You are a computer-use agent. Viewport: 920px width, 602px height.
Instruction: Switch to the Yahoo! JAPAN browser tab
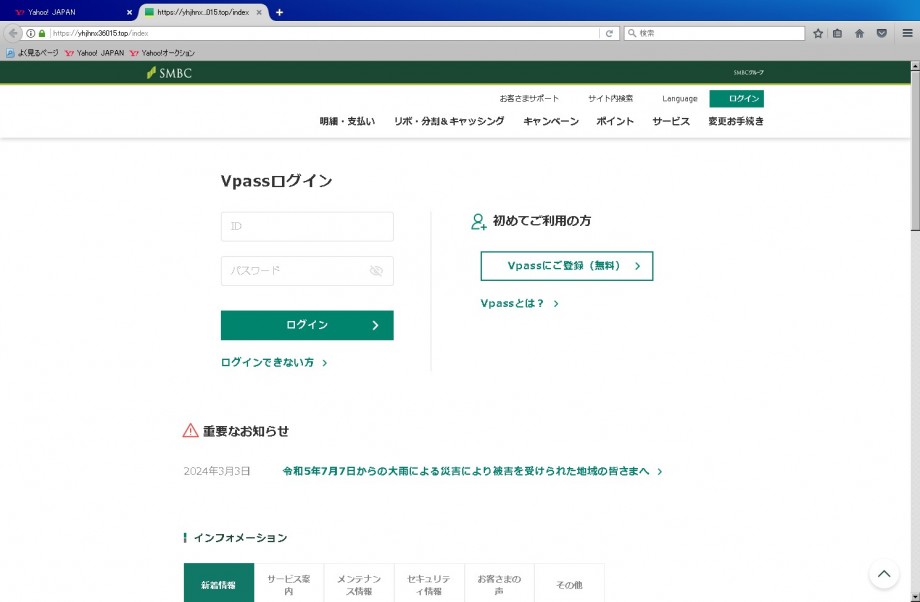(70, 12)
